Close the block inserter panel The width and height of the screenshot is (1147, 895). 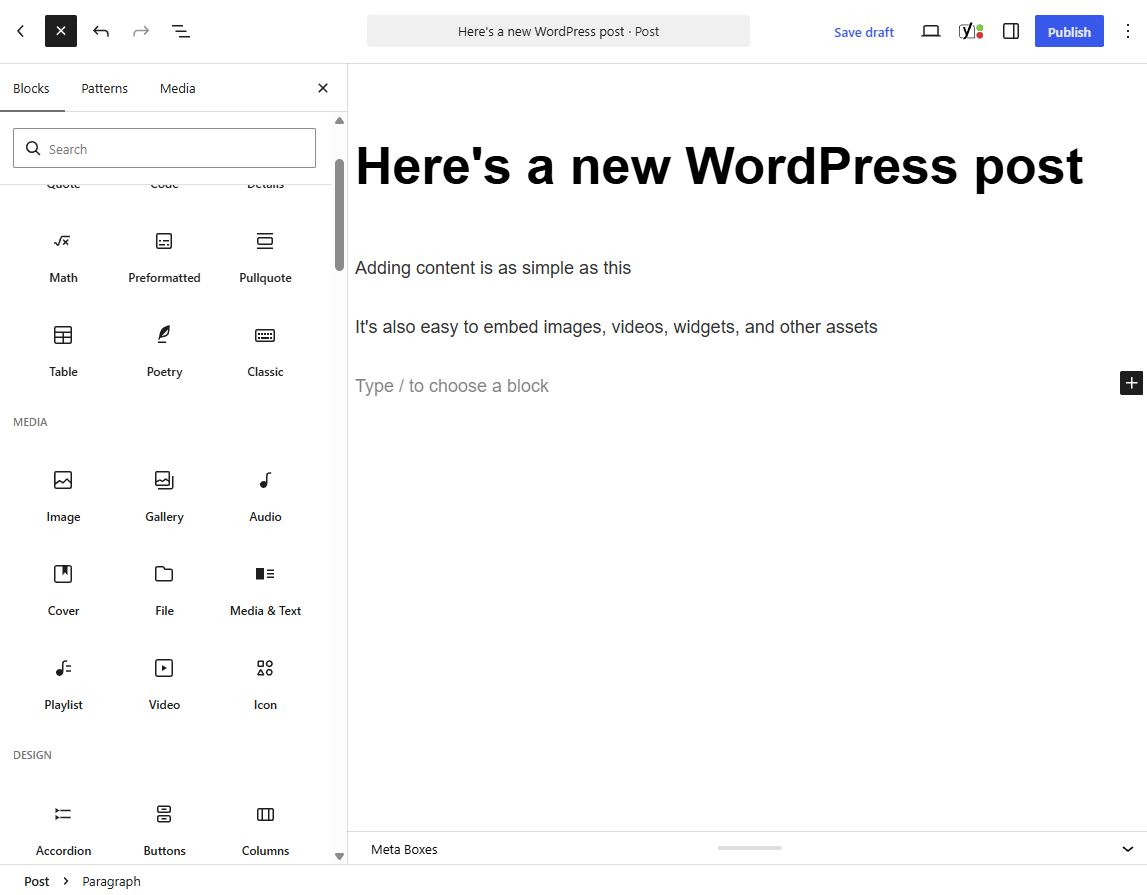click(323, 88)
